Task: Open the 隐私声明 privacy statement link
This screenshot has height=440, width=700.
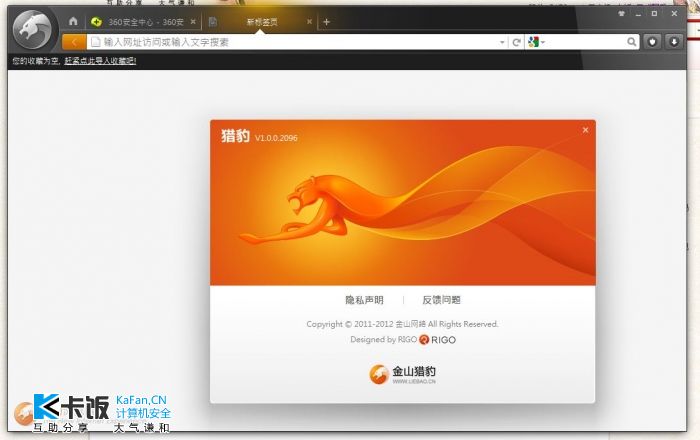Action: [364, 300]
